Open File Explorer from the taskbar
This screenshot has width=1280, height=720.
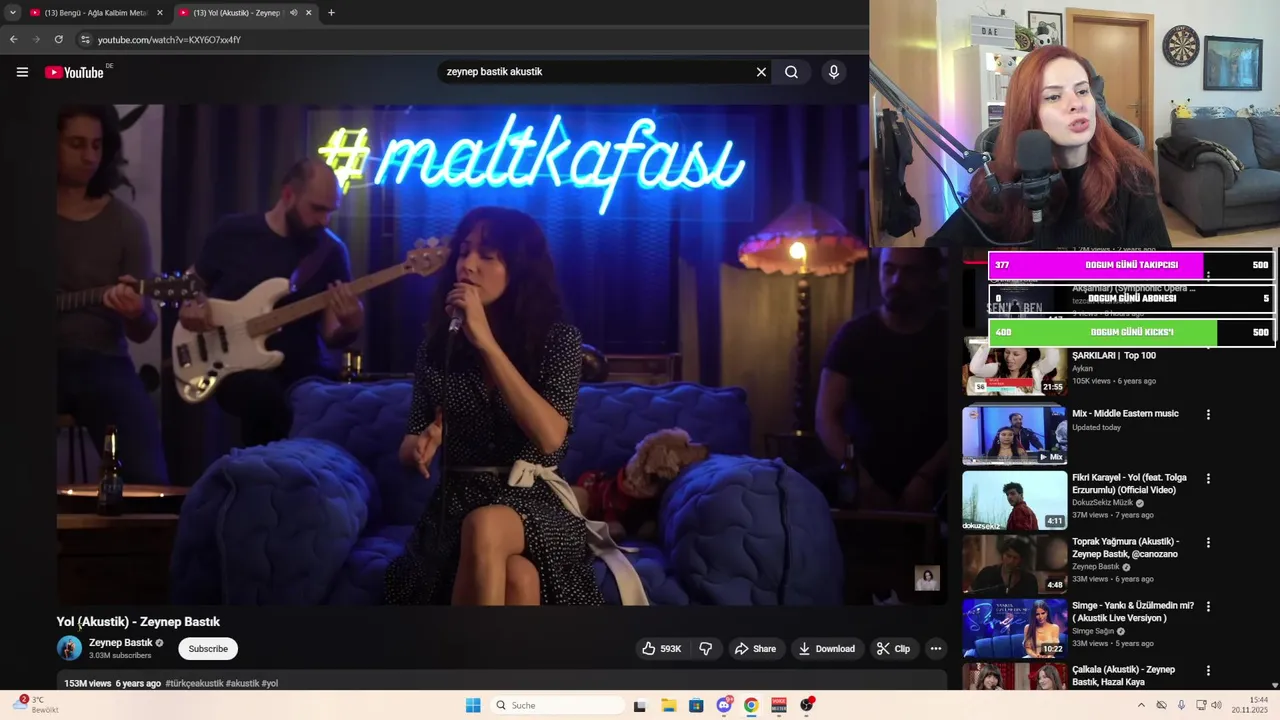pos(668,705)
